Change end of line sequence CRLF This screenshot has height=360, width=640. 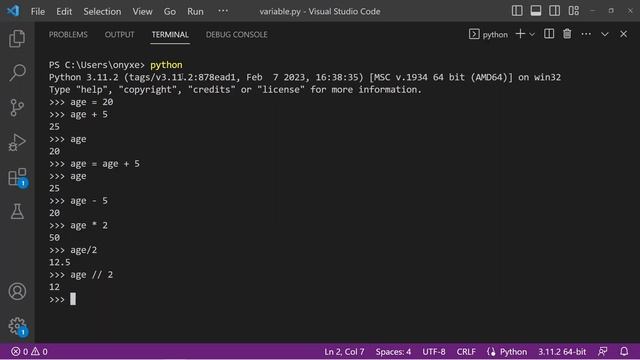(x=466, y=351)
